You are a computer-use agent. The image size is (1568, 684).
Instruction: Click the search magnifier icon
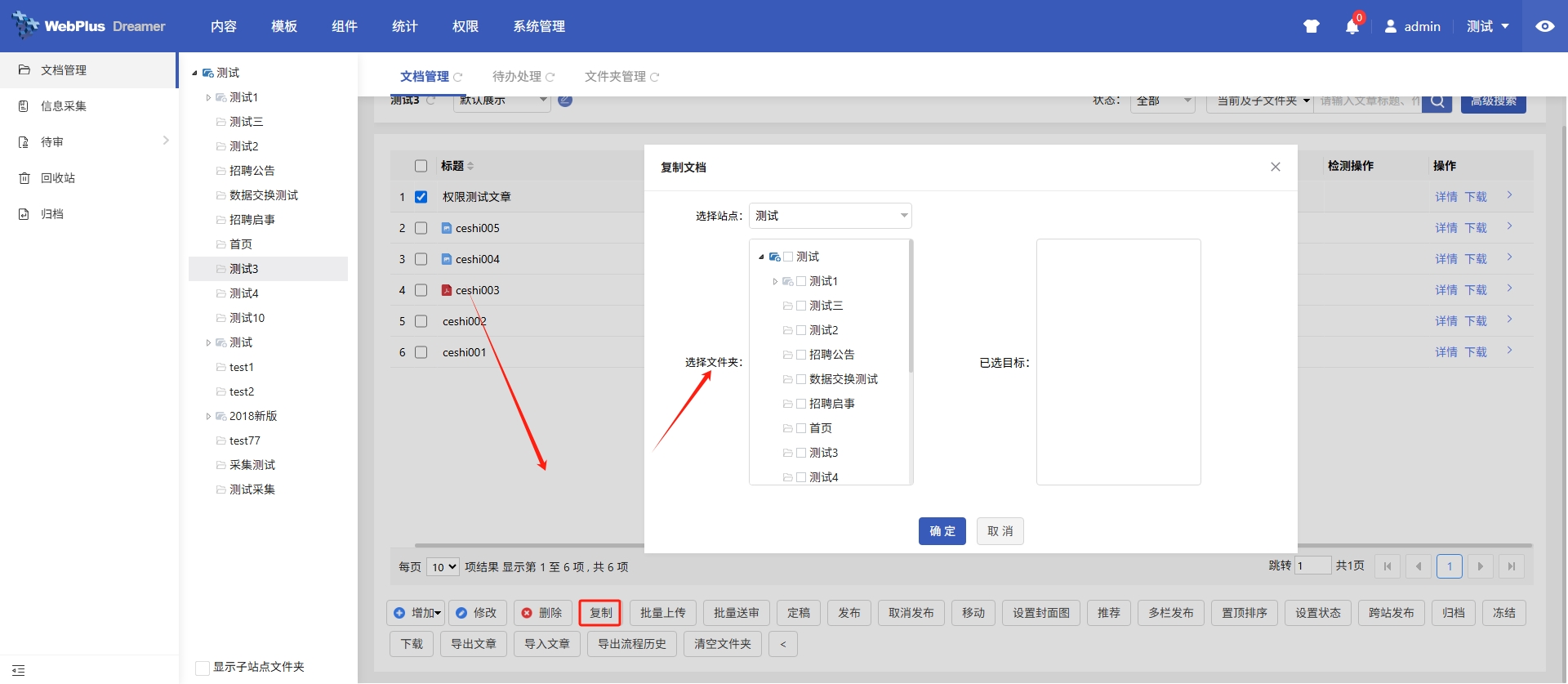point(1437,102)
